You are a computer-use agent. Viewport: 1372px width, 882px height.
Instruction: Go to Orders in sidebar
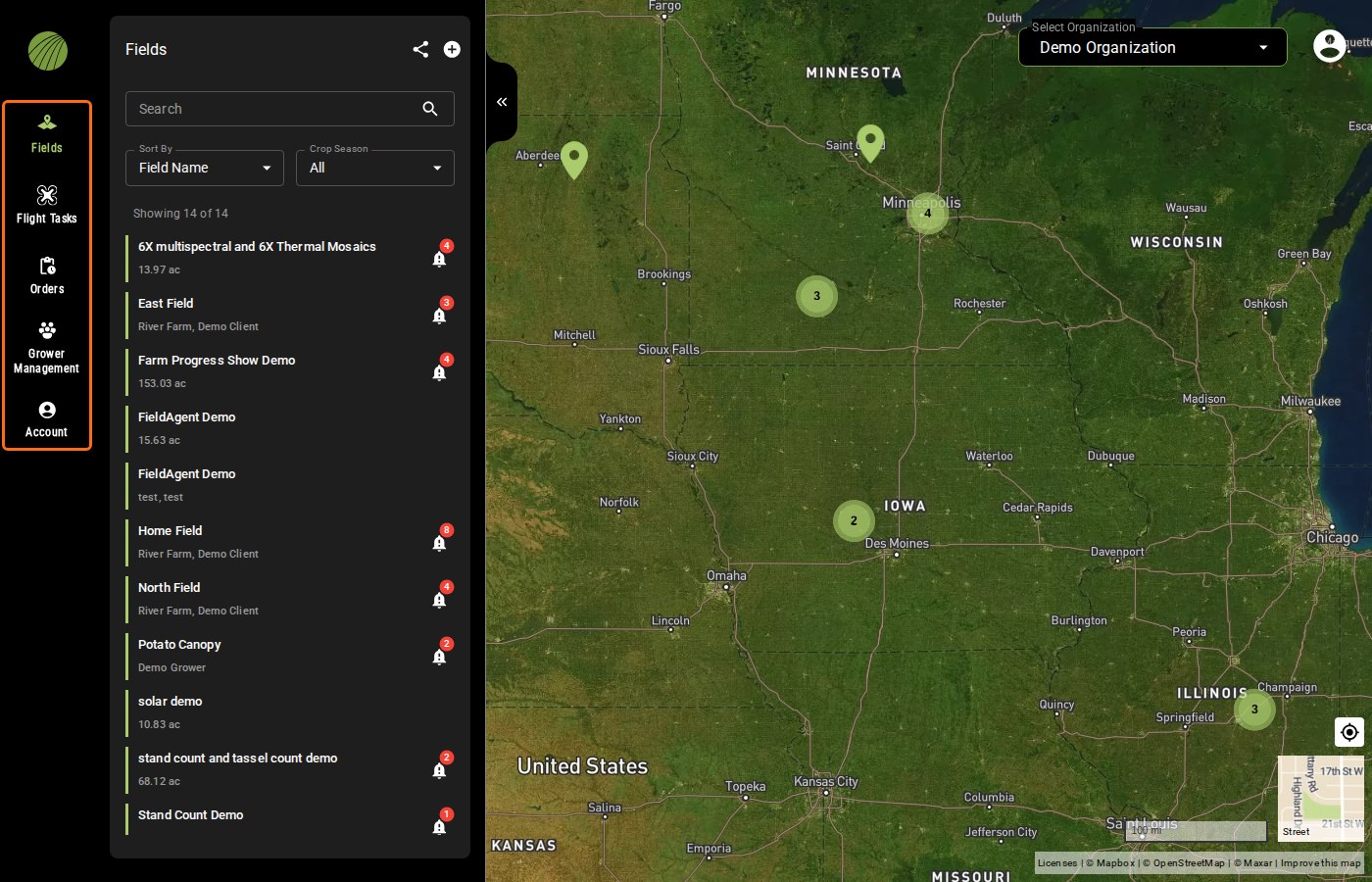47,276
